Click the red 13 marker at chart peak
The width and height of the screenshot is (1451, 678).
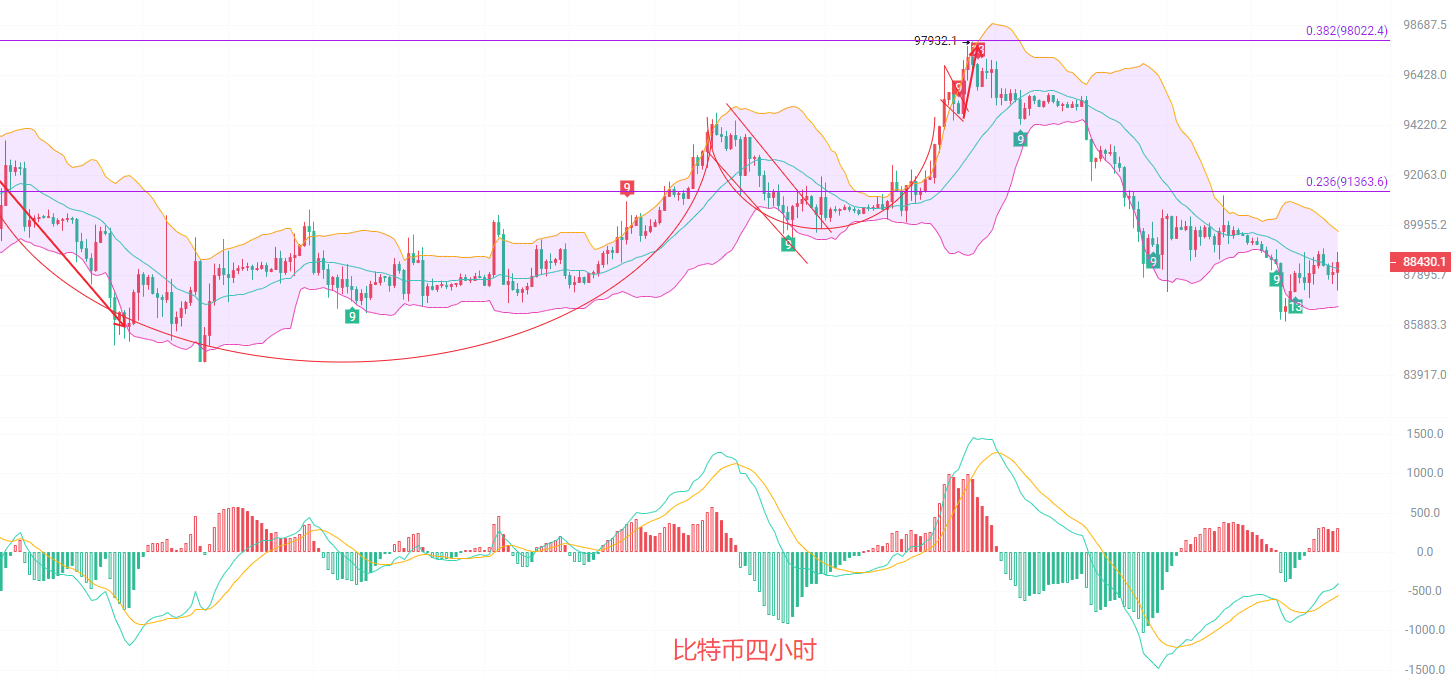[x=978, y=50]
